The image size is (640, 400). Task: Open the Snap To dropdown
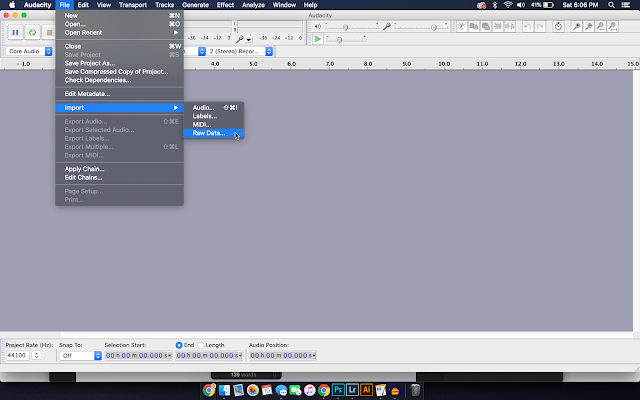point(80,356)
